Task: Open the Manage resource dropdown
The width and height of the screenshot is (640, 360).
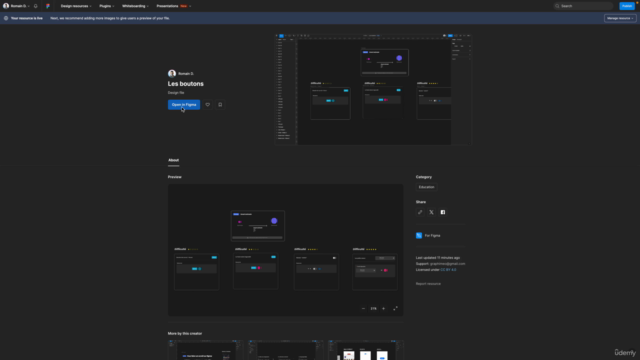Action: click(620, 18)
